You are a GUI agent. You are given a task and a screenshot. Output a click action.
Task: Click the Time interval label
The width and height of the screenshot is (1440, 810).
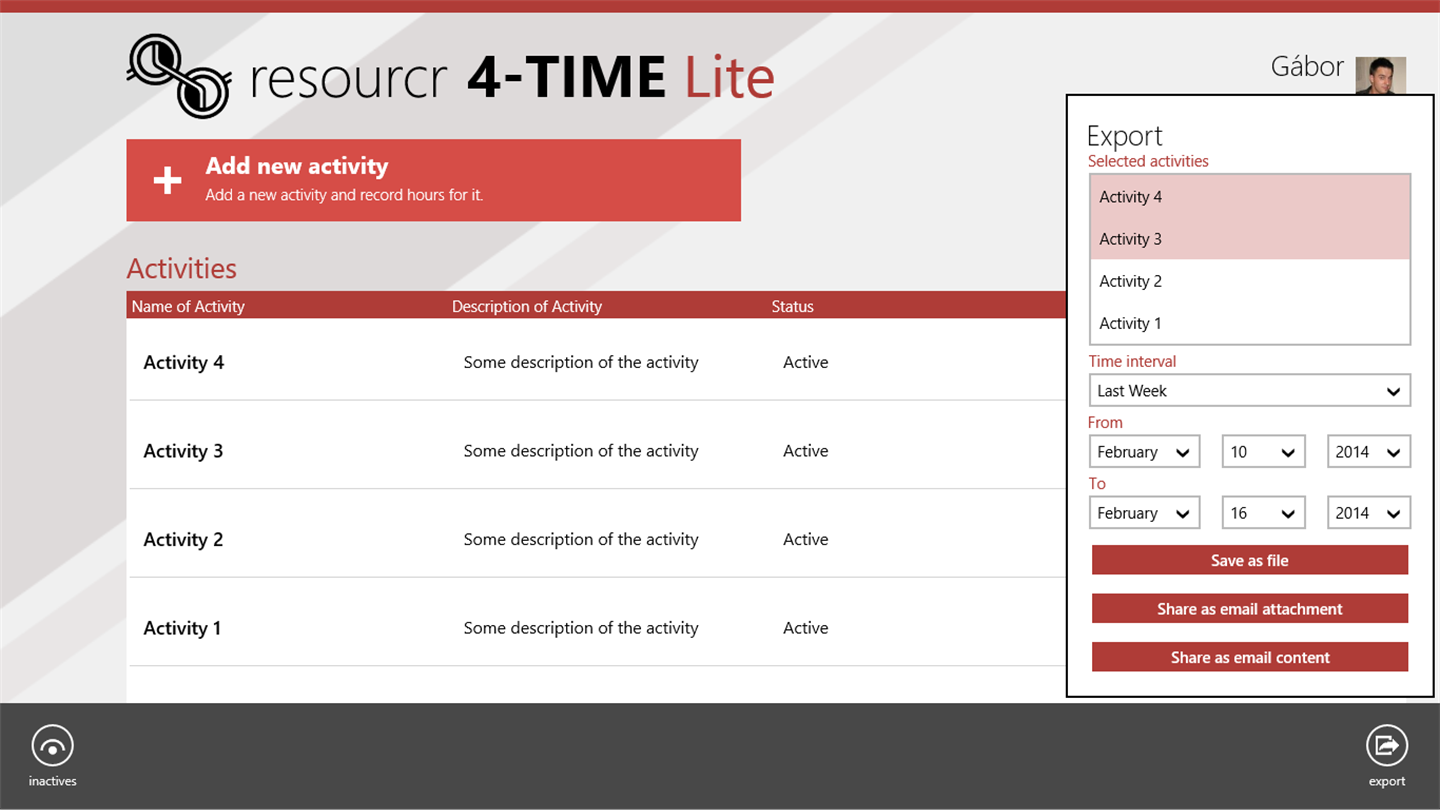click(x=1132, y=361)
